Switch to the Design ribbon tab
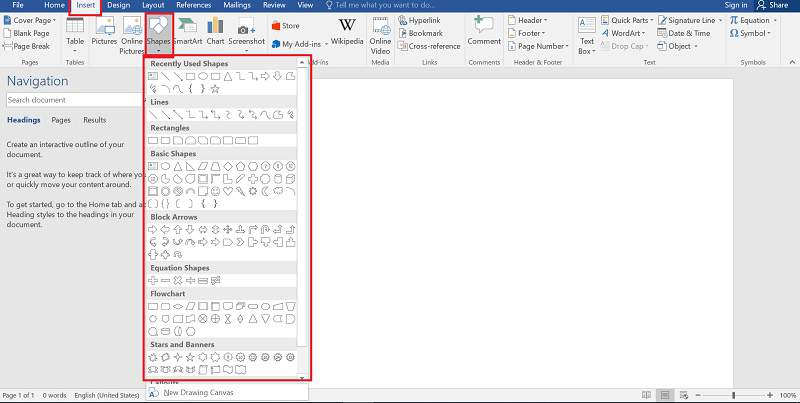The image size is (800, 403). (x=118, y=6)
